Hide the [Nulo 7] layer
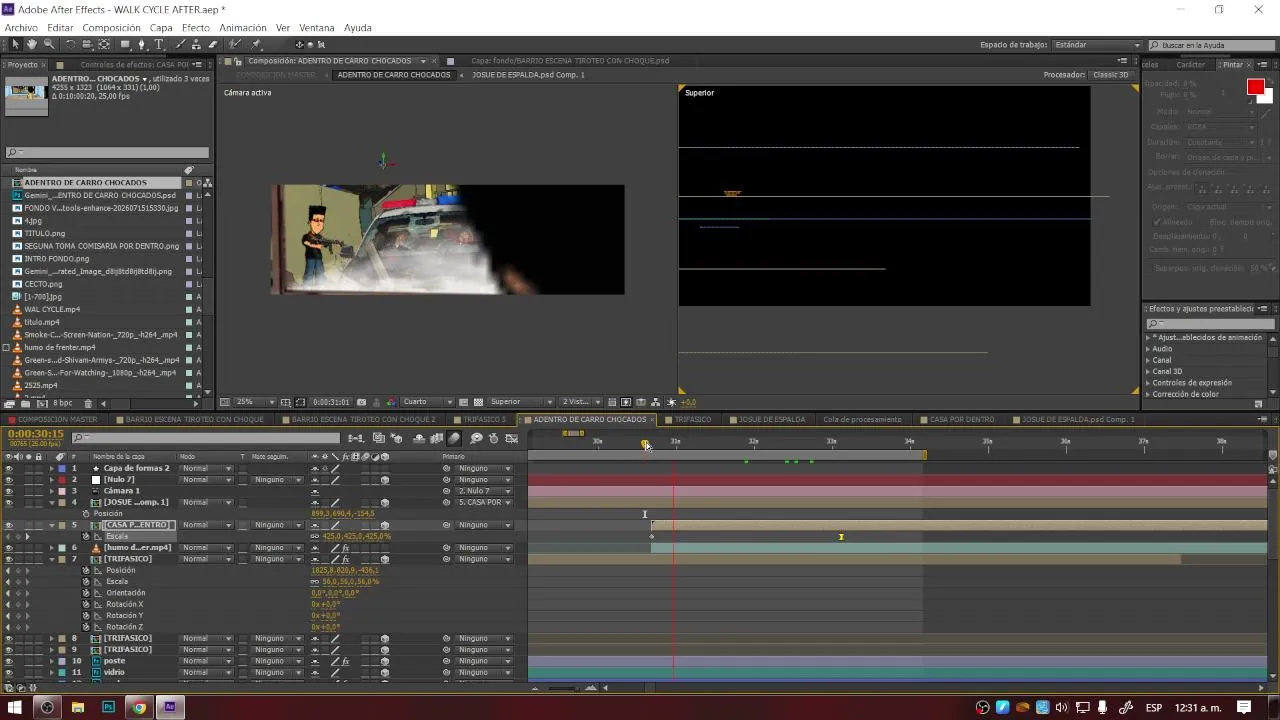This screenshot has height=720, width=1280. pos(9,480)
